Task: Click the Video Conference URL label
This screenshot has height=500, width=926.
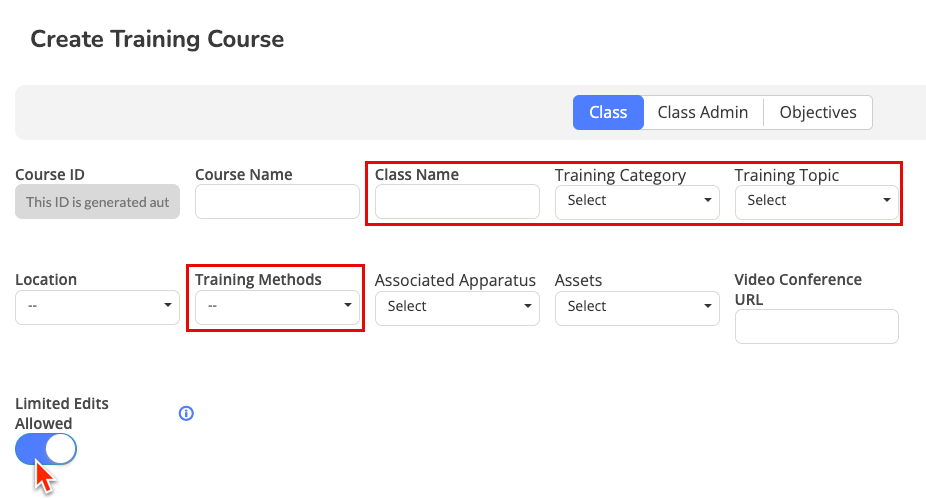Action: [x=798, y=289]
